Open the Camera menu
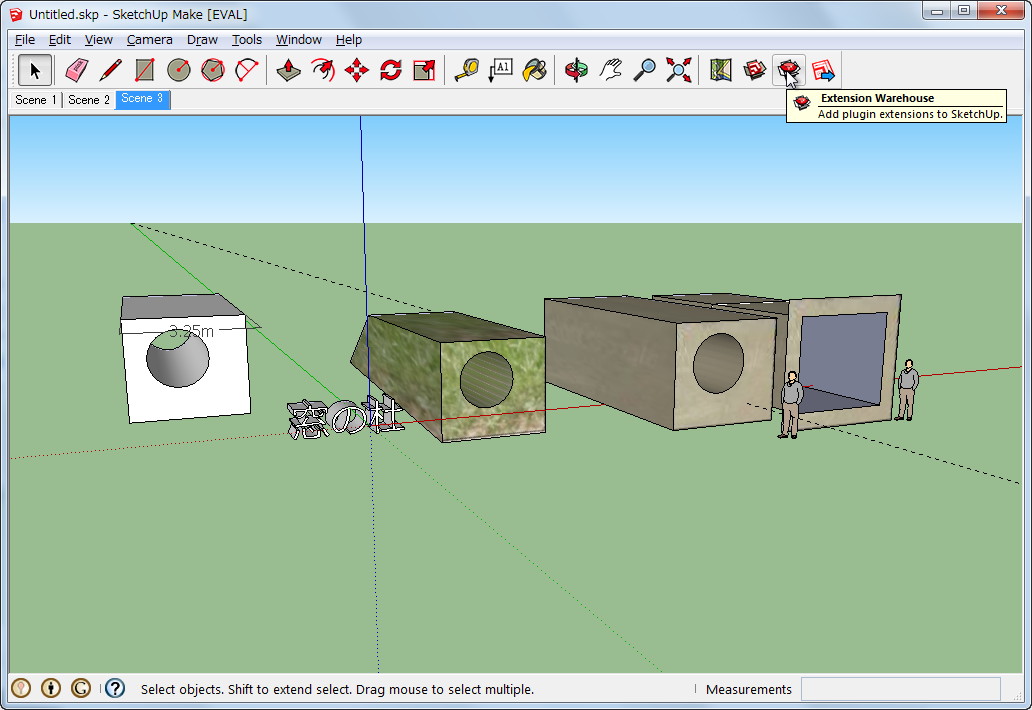 click(149, 39)
